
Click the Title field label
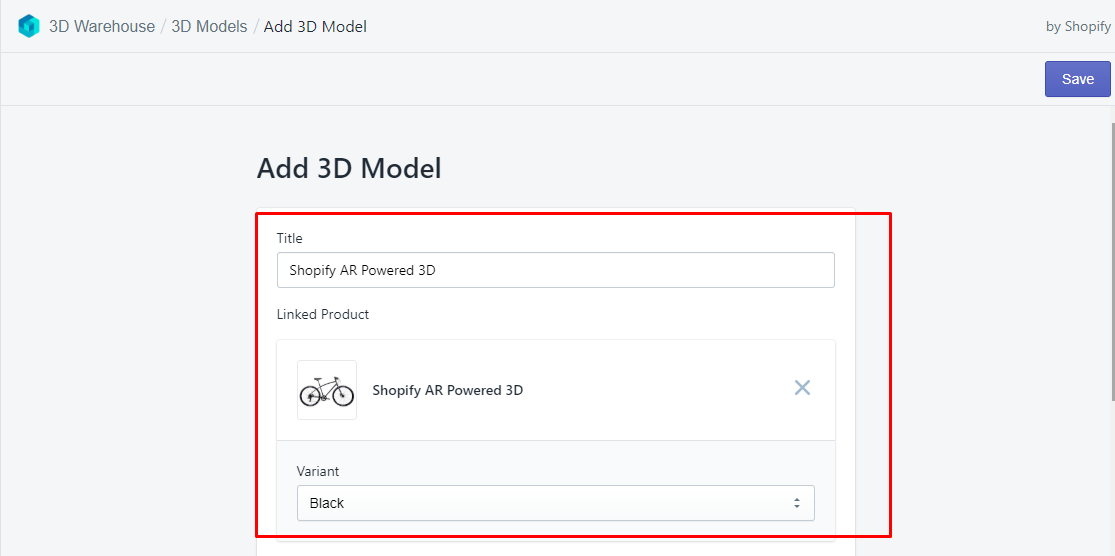click(x=290, y=238)
